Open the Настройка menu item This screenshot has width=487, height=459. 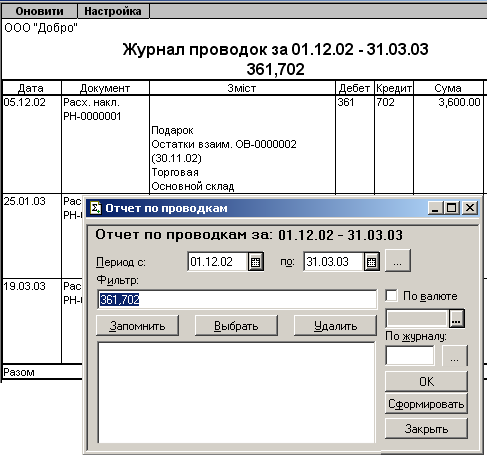point(113,11)
